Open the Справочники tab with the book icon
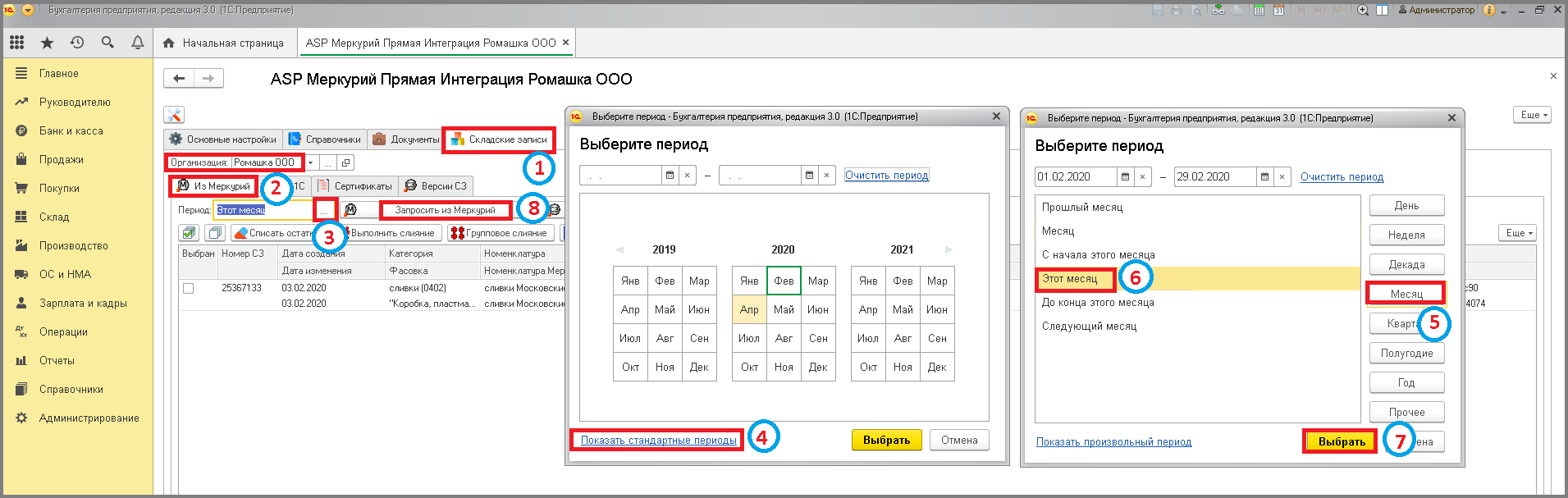The height and width of the screenshot is (498, 1568). [x=325, y=139]
